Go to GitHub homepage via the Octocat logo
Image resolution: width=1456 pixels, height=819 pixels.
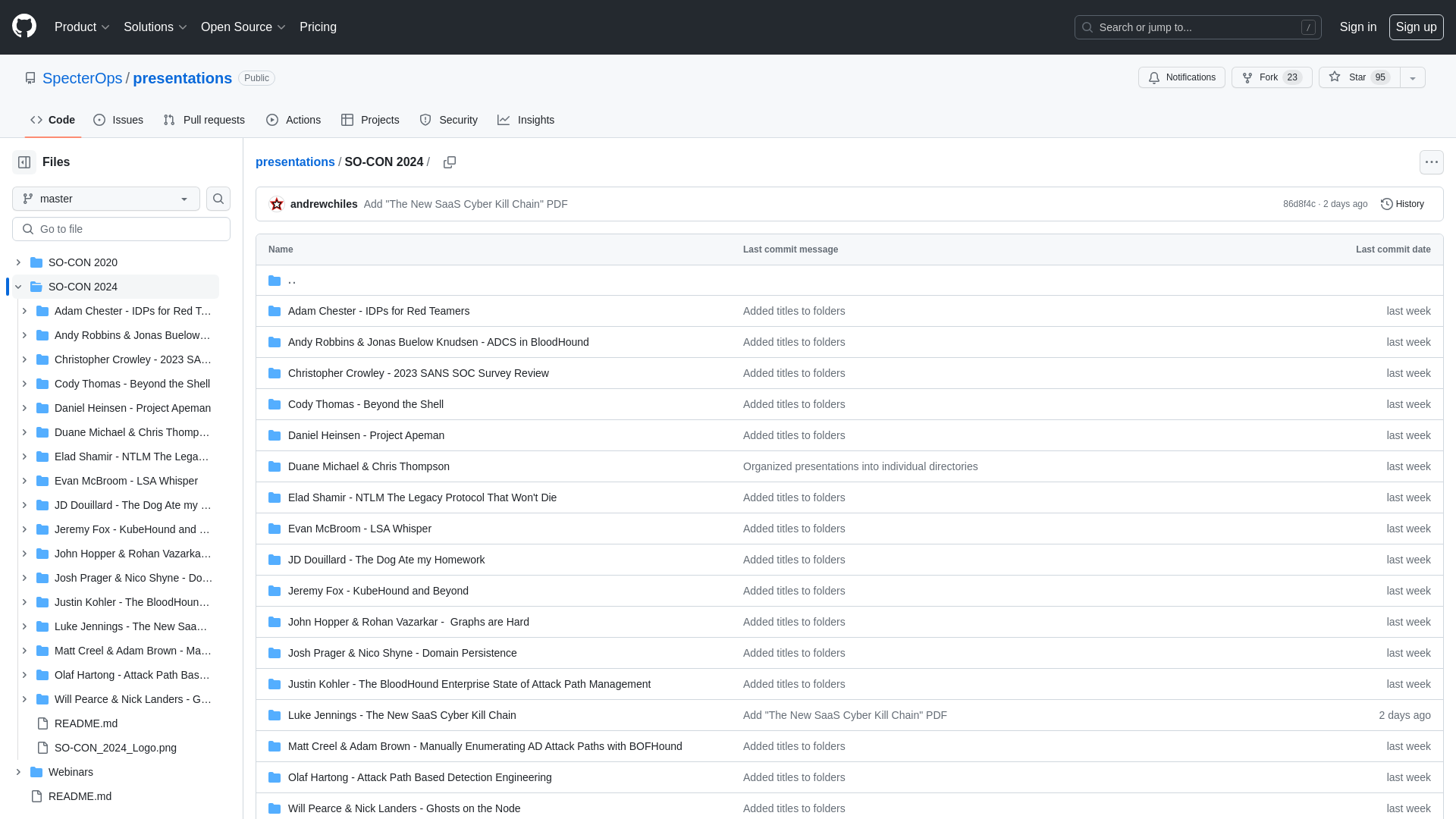(x=24, y=27)
